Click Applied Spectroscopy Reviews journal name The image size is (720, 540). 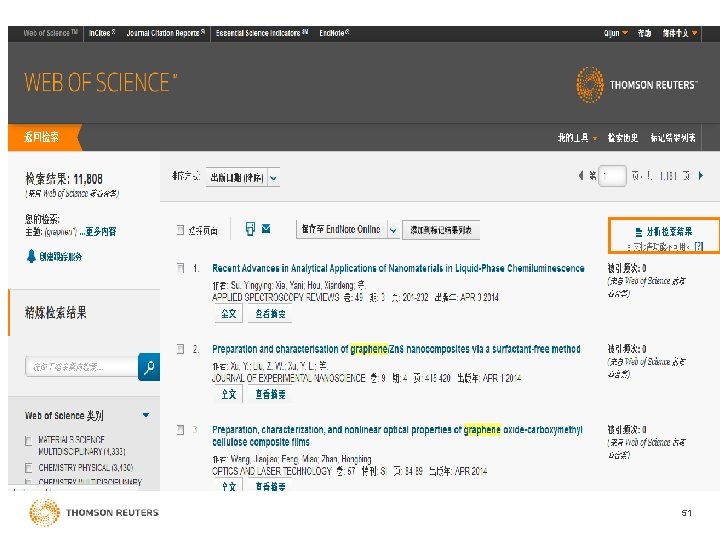[x=276, y=298]
